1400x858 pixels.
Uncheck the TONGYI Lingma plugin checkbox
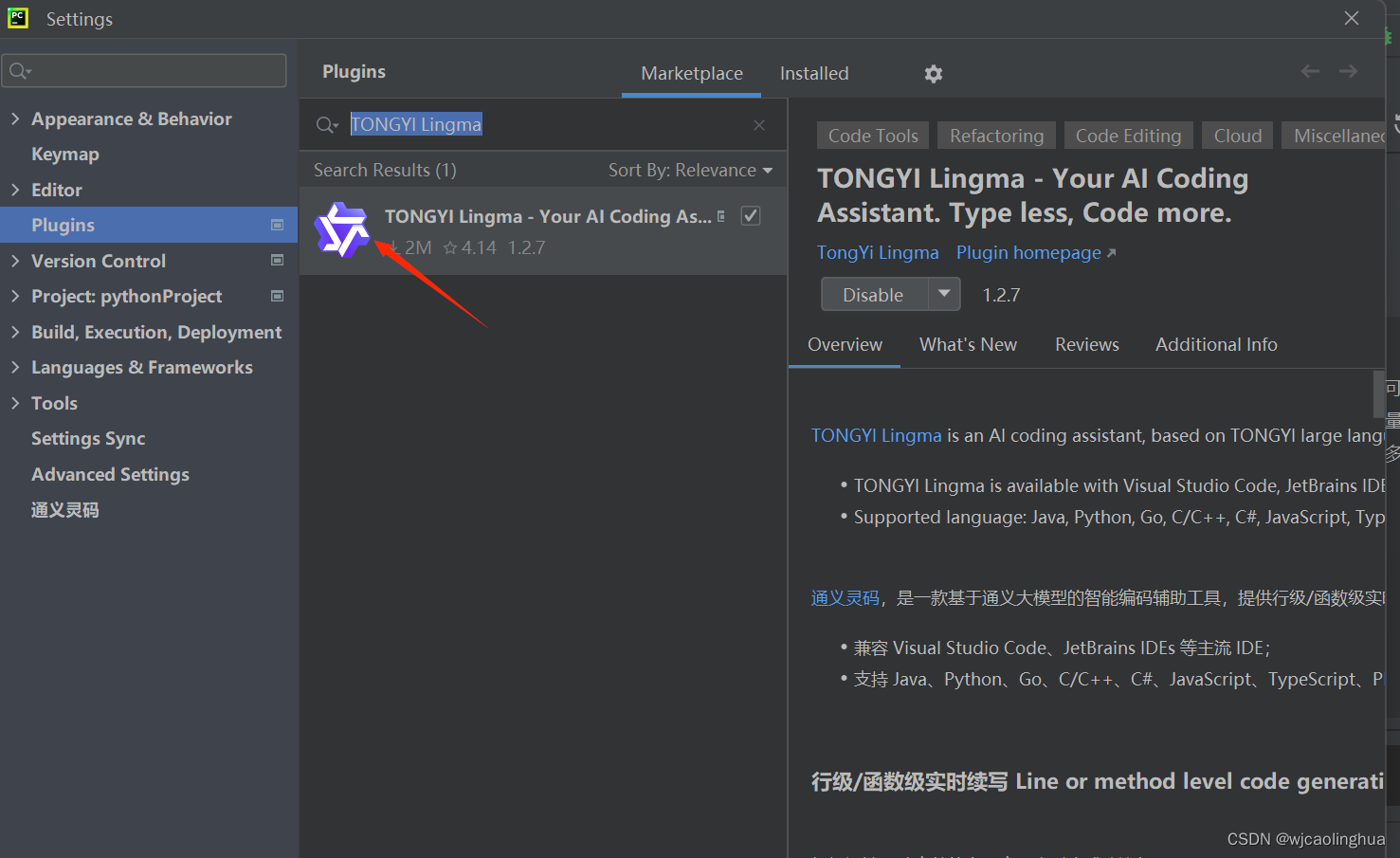pyautogui.click(x=751, y=216)
